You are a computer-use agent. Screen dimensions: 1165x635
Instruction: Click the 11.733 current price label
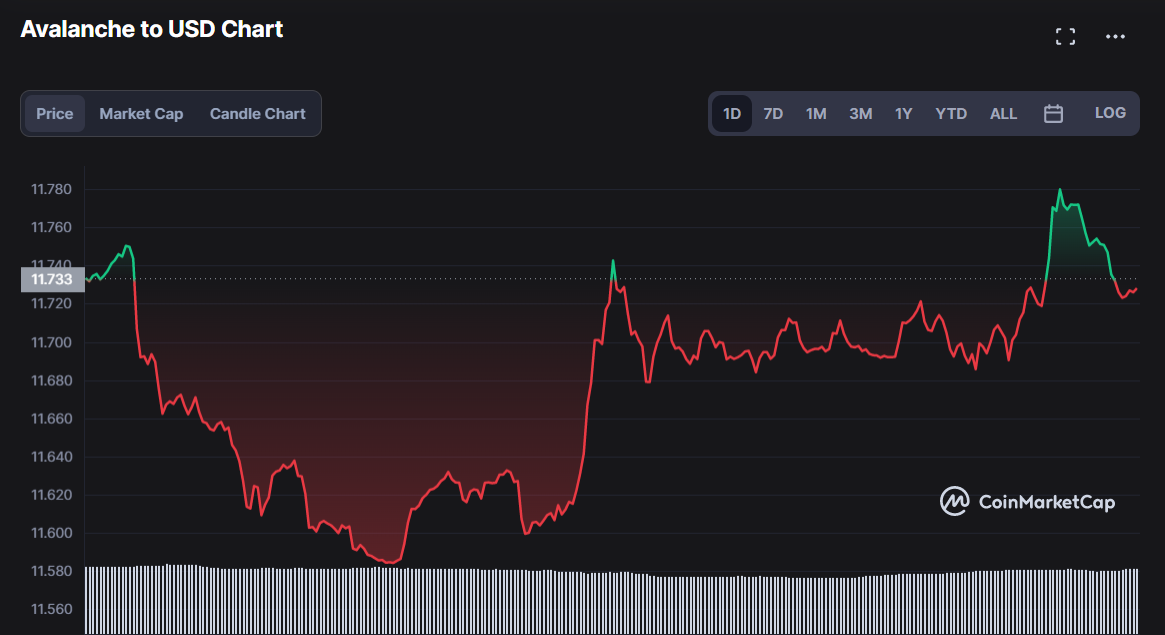coord(51,280)
